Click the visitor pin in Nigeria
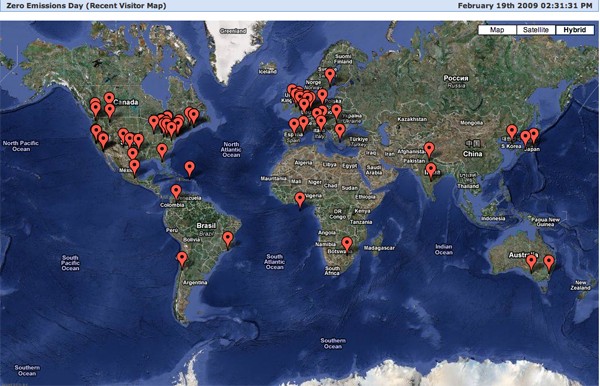Viewport: 600px width, 386px height. point(300,200)
